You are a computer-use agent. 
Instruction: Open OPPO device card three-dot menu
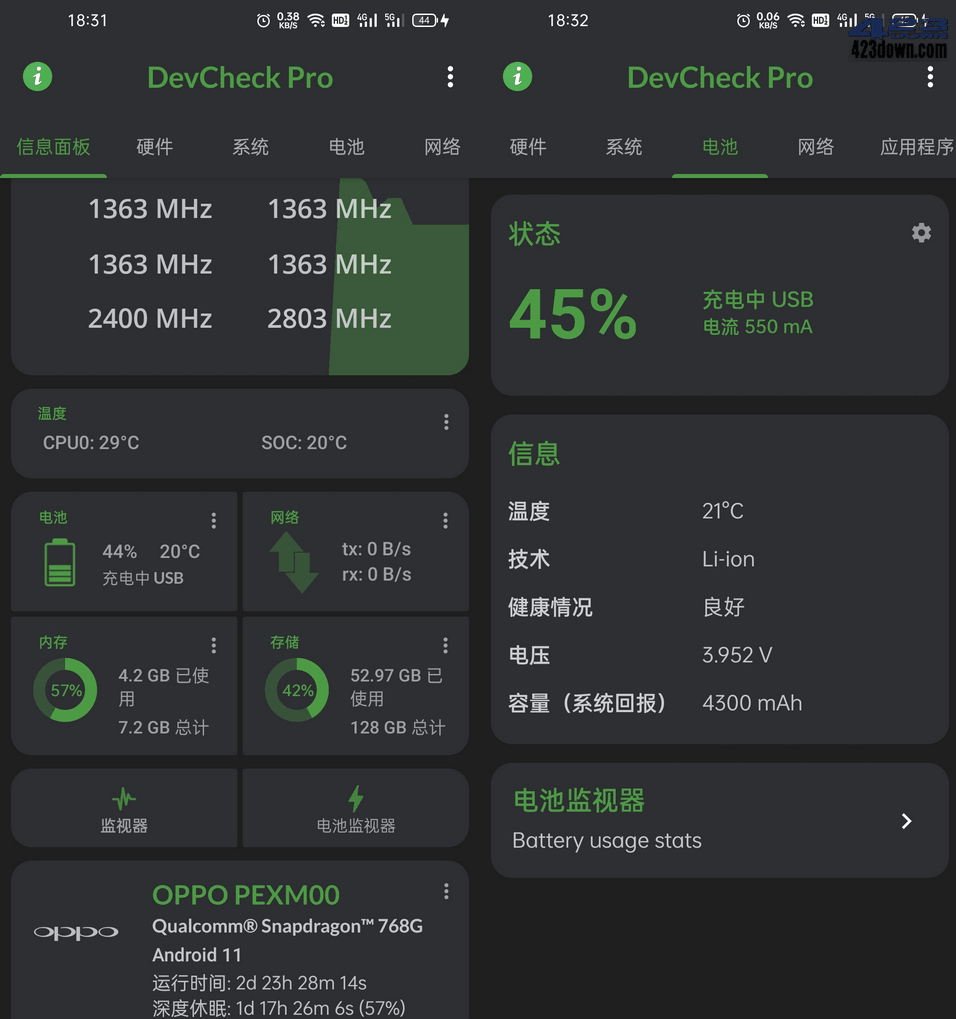(446, 891)
